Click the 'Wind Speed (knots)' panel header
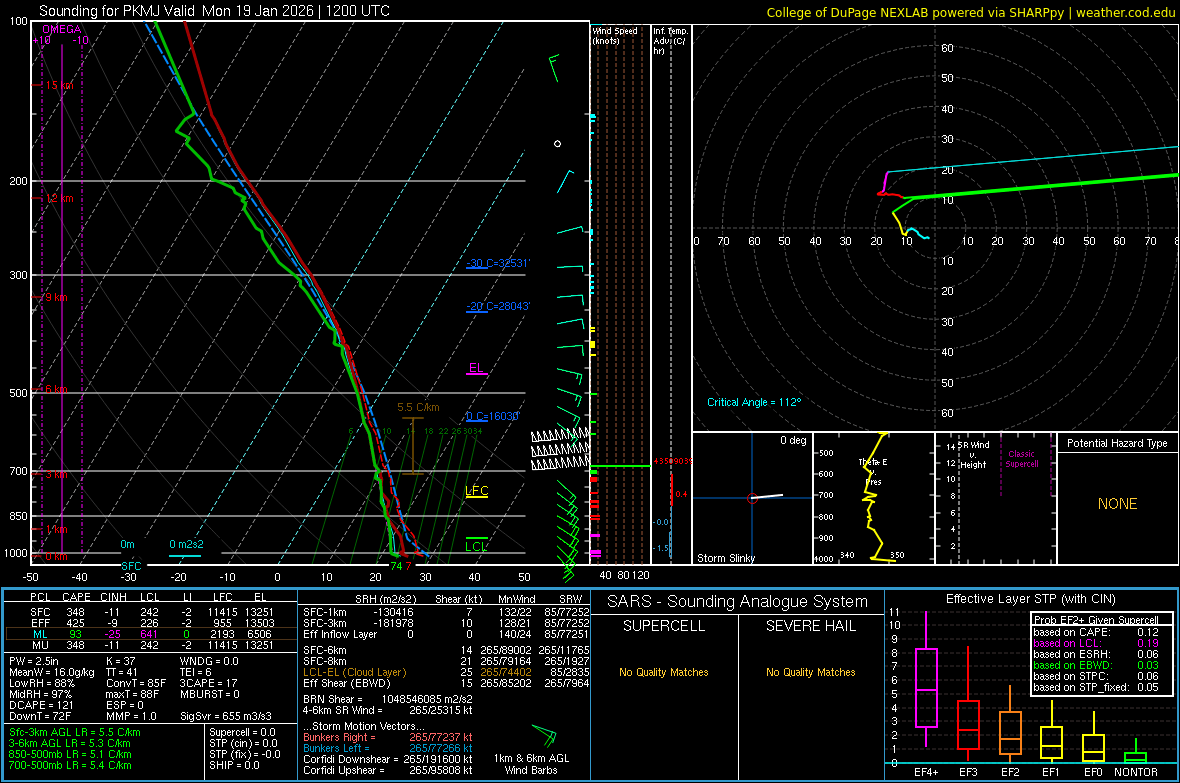1180x783 pixels. tap(615, 35)
